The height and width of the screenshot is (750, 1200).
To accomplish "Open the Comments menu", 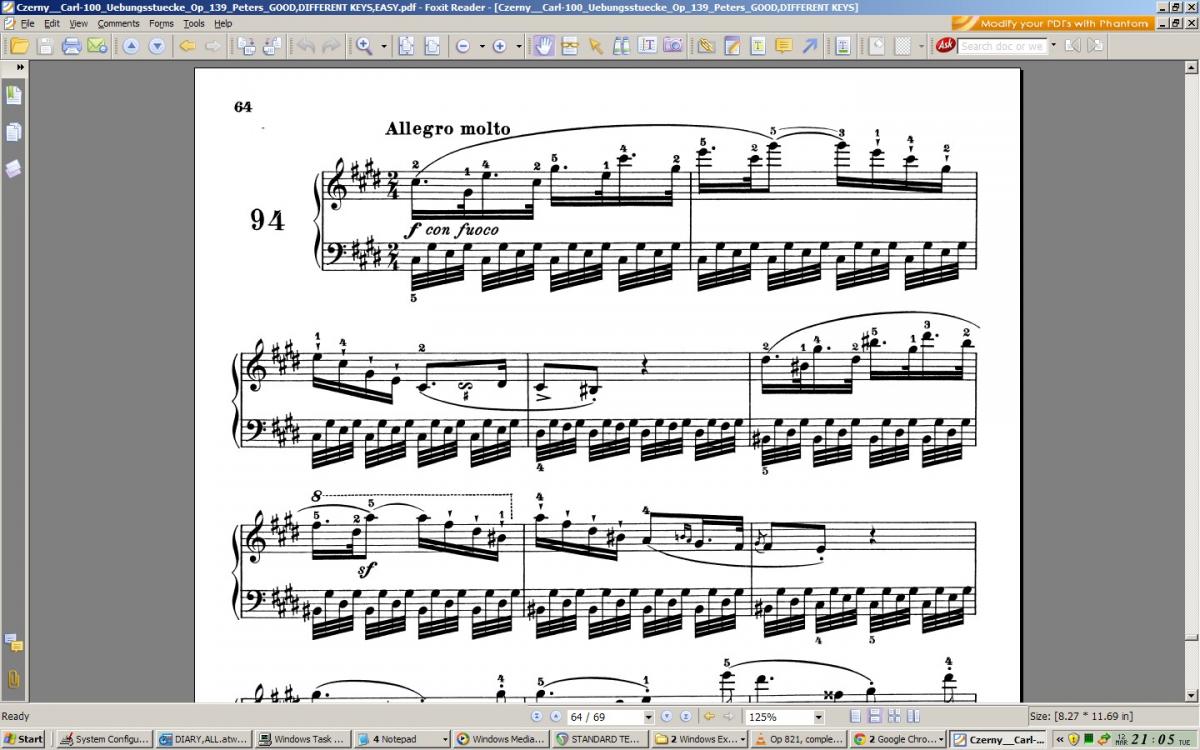I will click(x=118, y=23).
